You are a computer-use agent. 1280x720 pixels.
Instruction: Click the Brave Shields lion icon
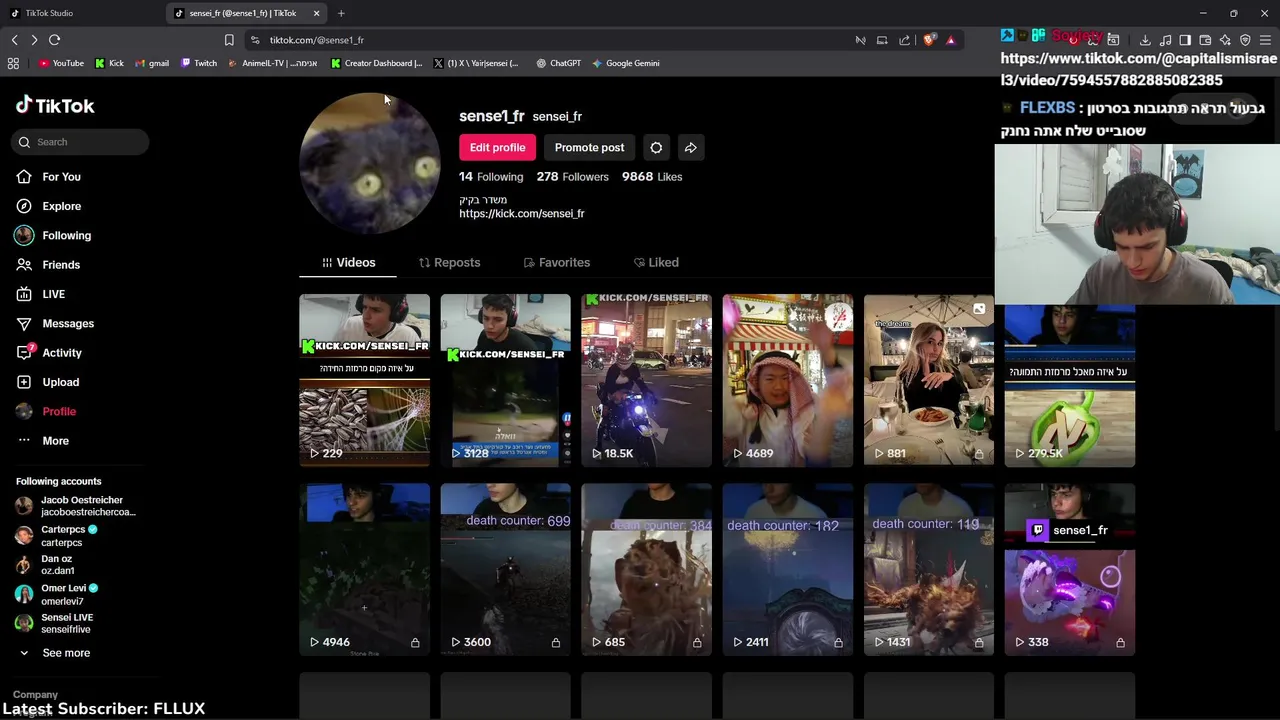pyautogui.click(x=930, y=40)
